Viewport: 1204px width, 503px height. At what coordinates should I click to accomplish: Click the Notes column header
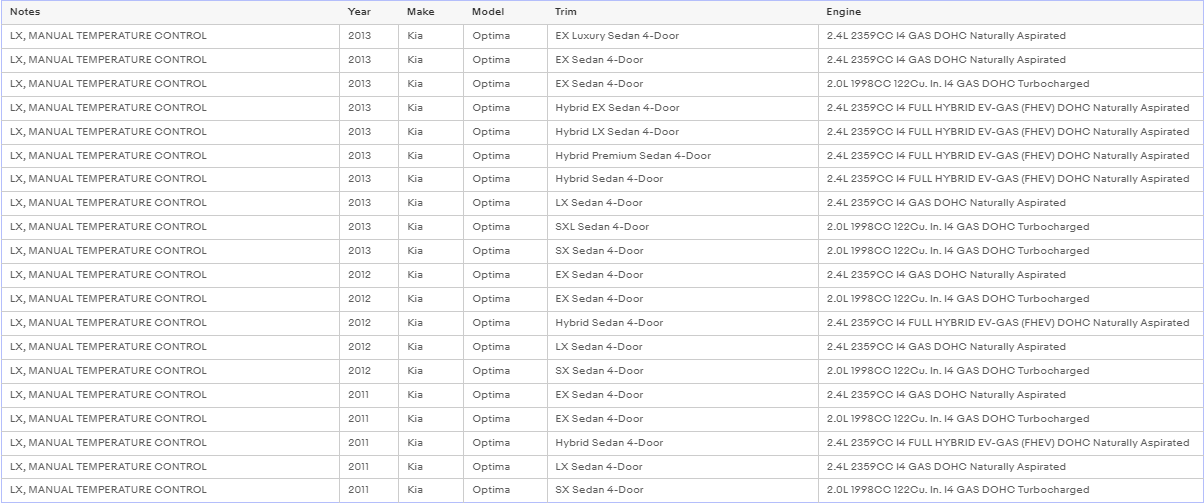[x=170, y=12]
